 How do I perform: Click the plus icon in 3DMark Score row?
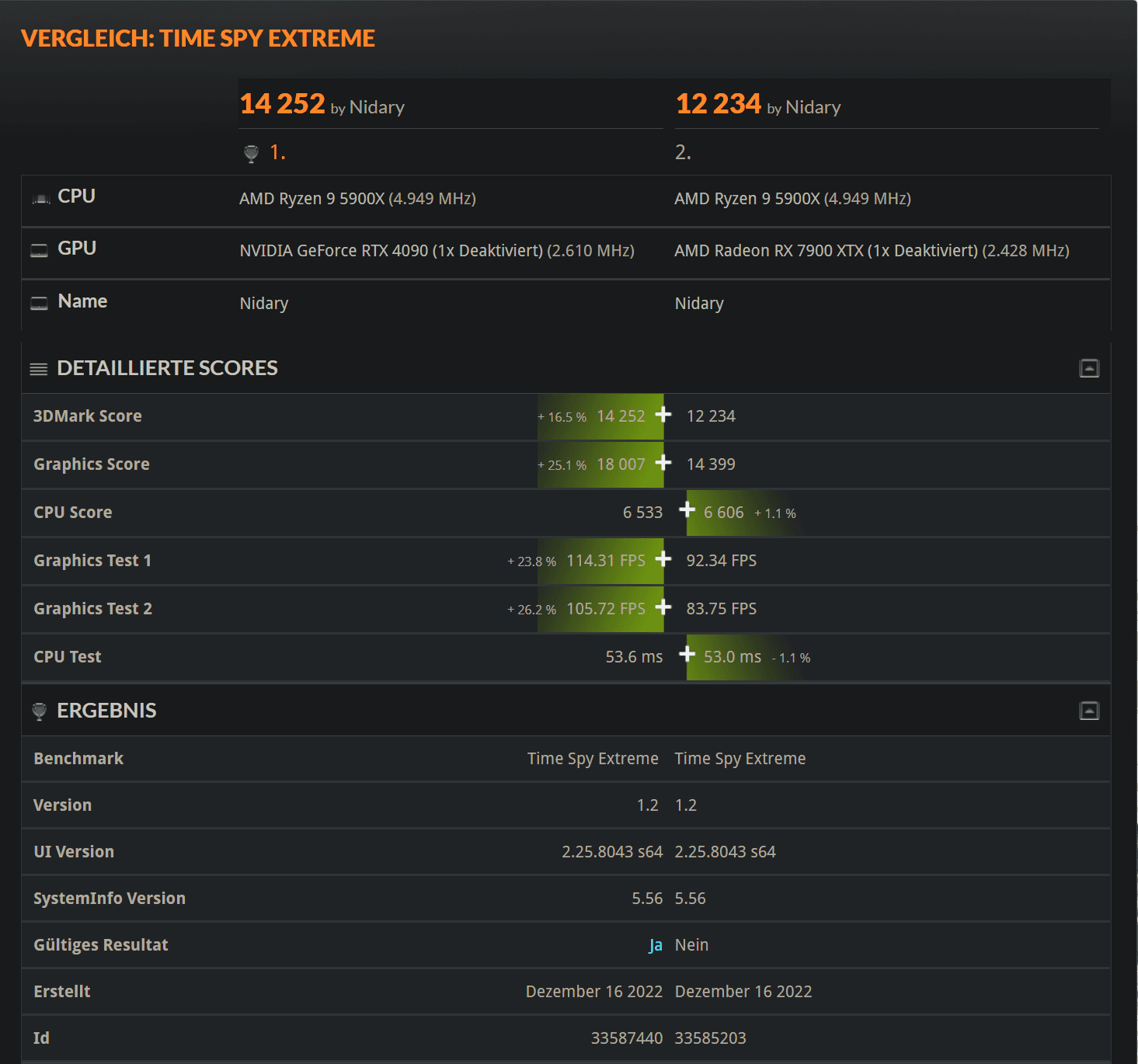[663, 414]
